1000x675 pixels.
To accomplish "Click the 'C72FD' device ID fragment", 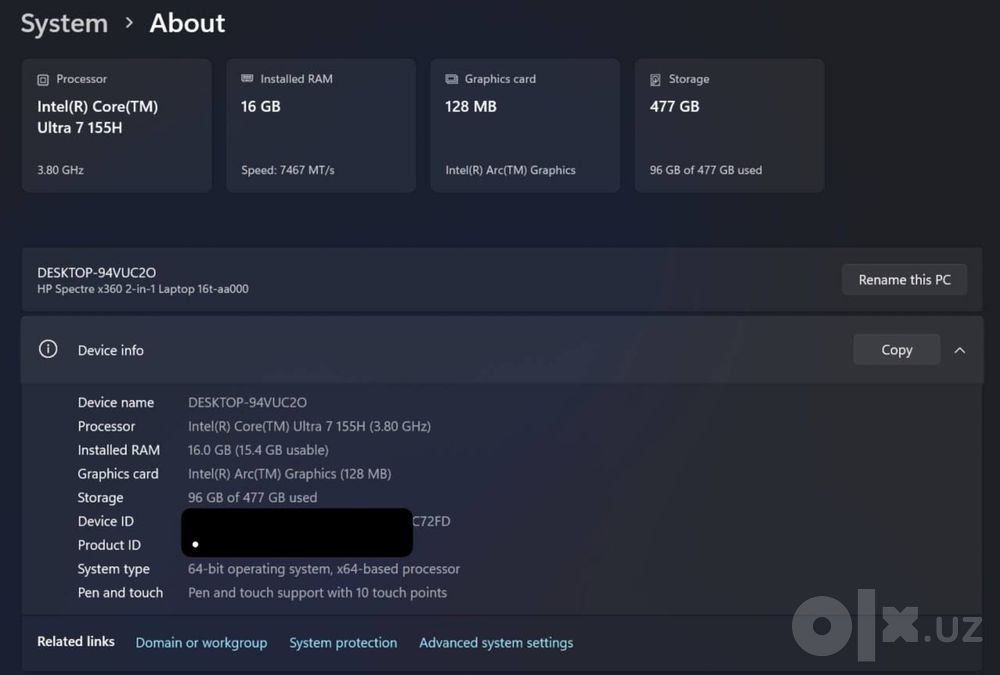I will [431, 521].
